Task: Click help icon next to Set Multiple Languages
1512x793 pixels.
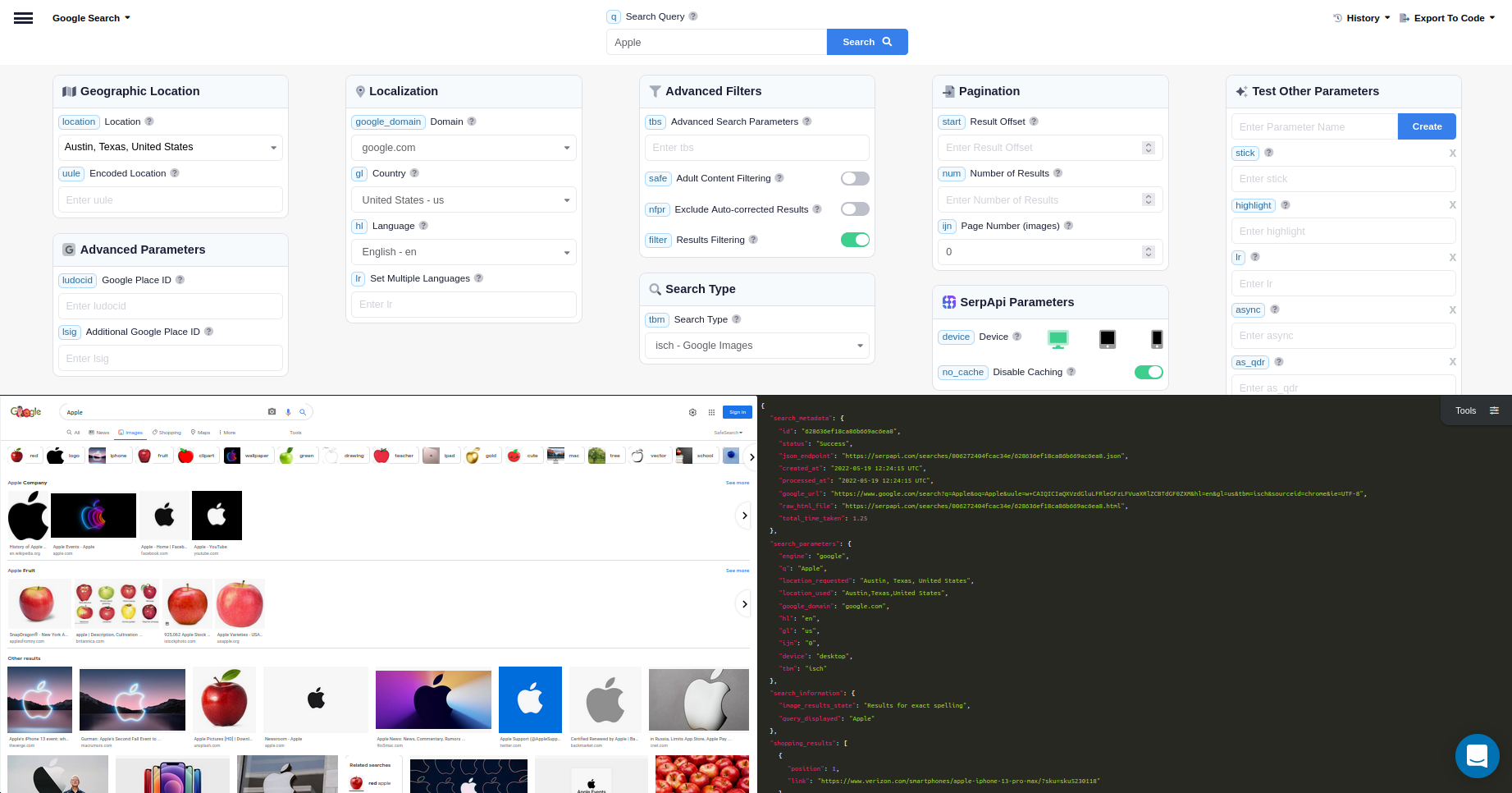Action: click(479, 278)
